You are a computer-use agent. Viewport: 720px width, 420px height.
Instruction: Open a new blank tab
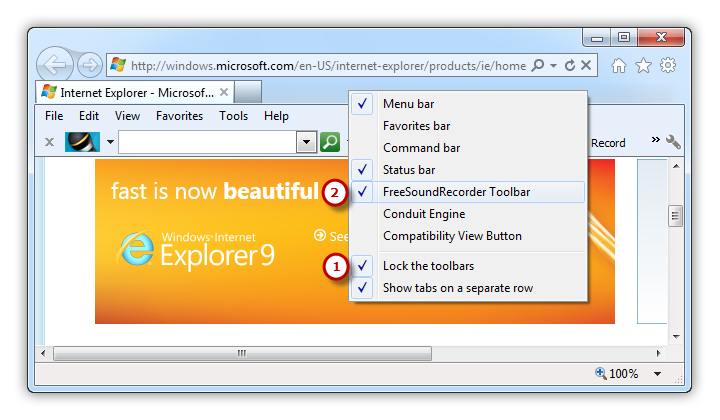(x=248, y=92)
